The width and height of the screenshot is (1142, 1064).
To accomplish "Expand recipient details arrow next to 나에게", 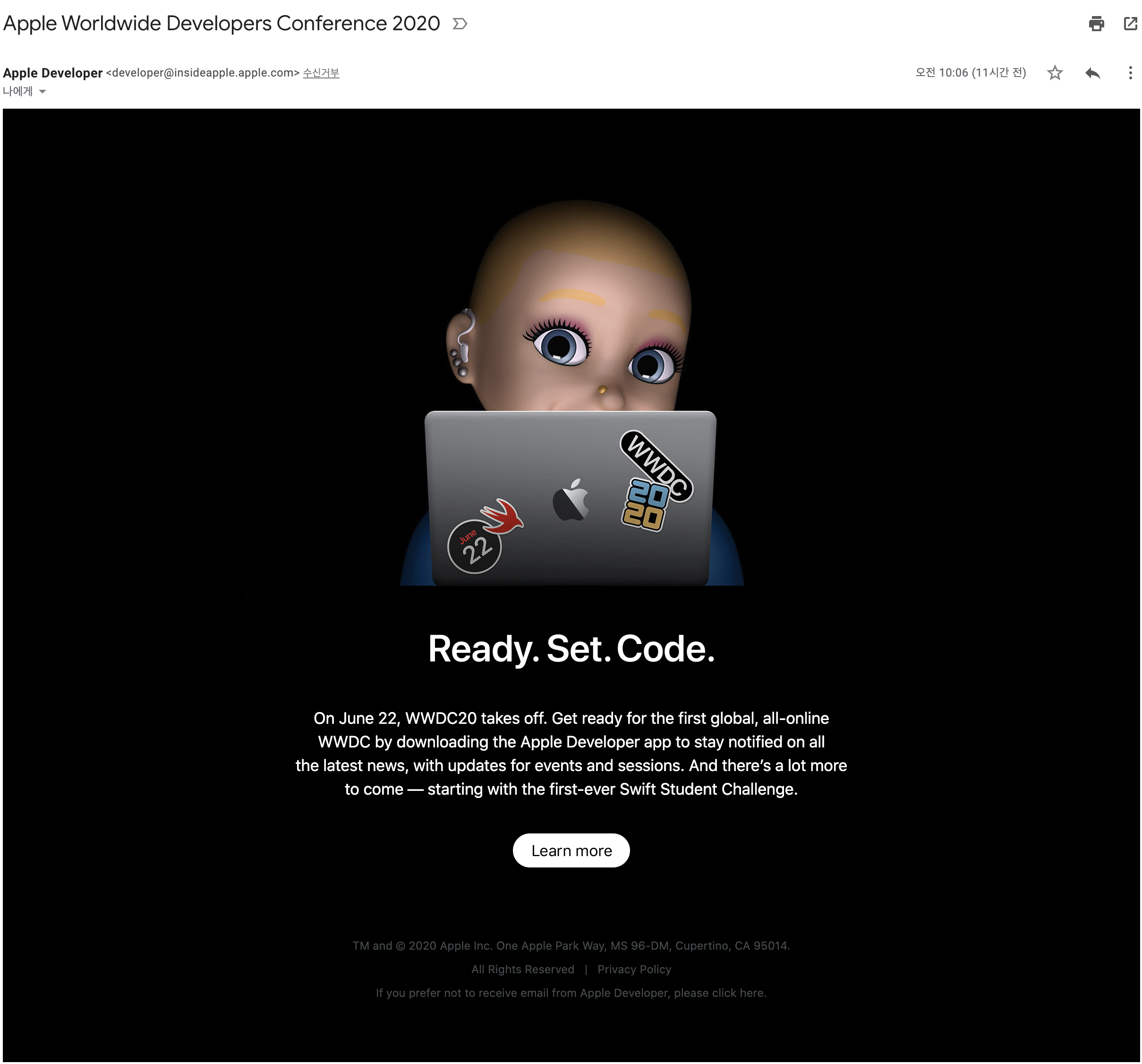I will tap(43, 91).
